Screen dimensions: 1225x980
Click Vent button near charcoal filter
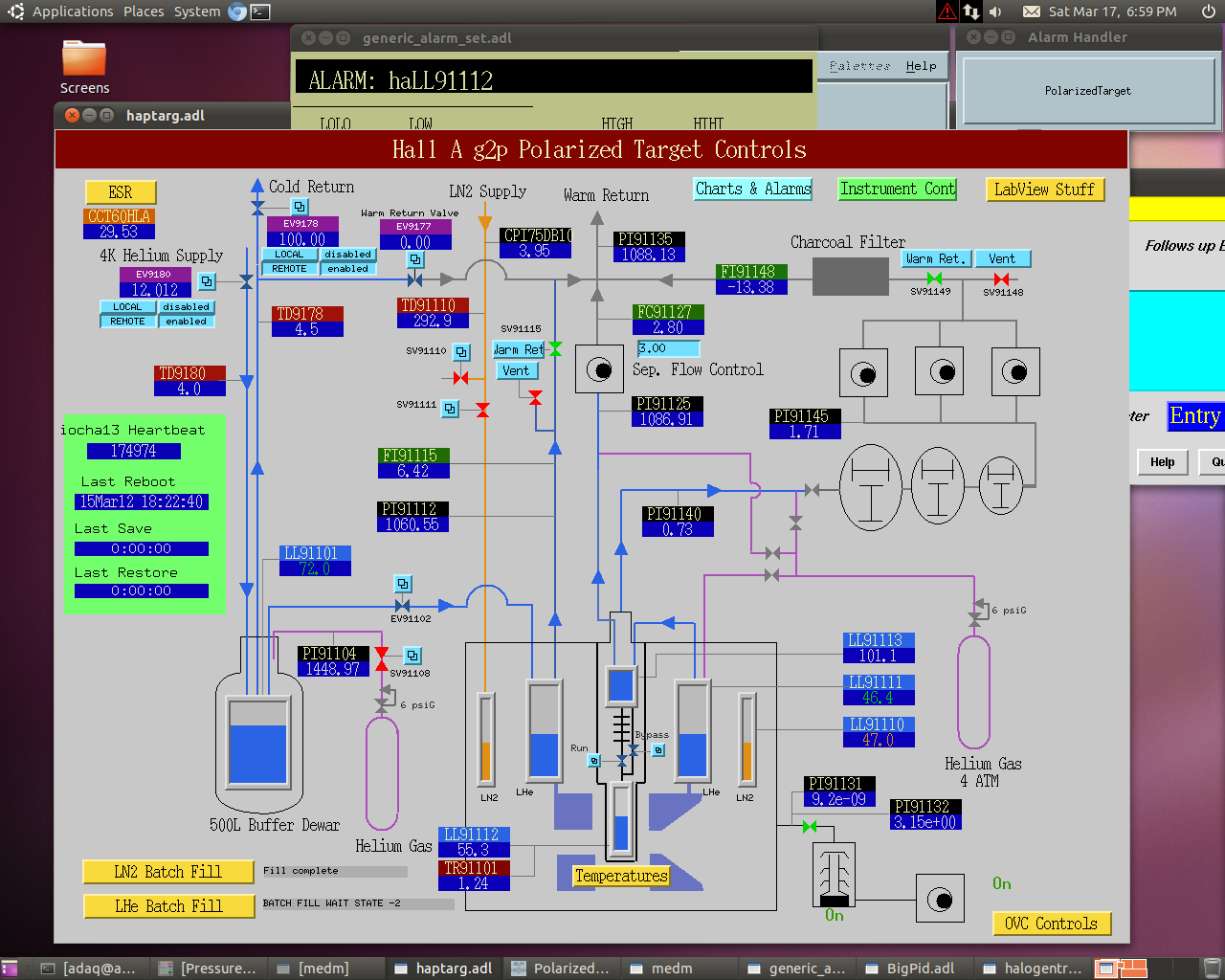[1003, 258]
